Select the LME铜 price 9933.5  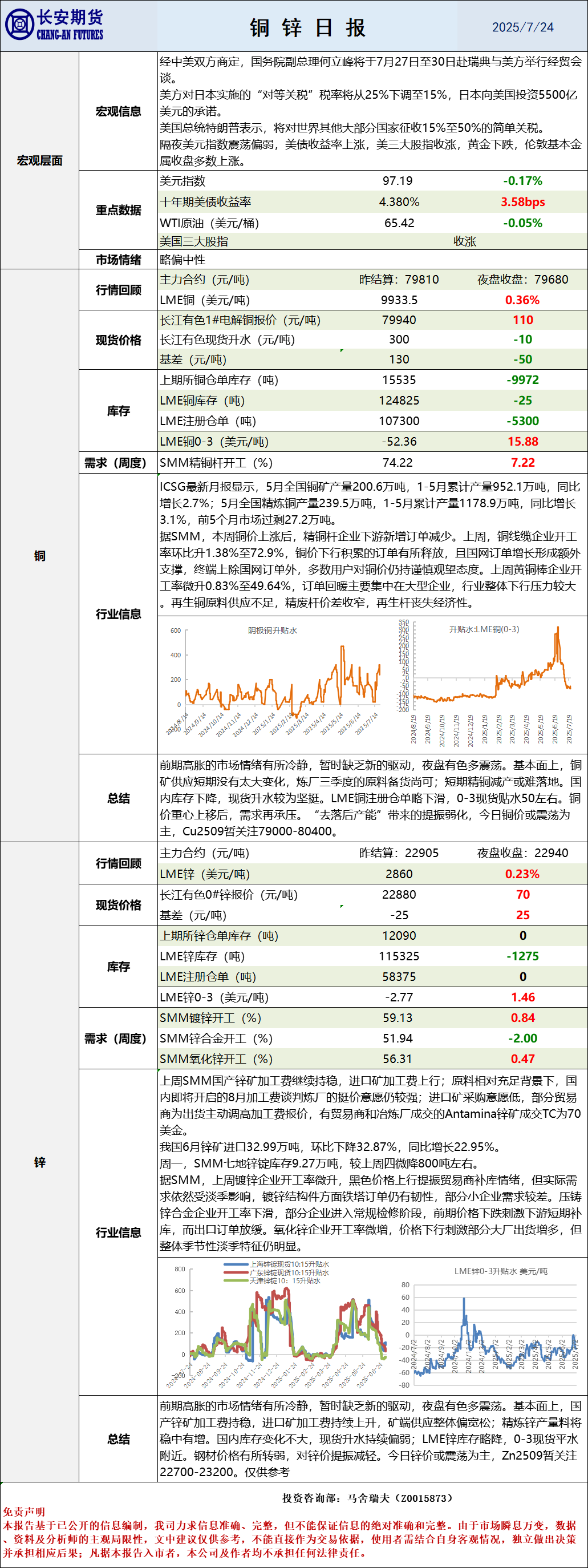click(x=399, y=300)
